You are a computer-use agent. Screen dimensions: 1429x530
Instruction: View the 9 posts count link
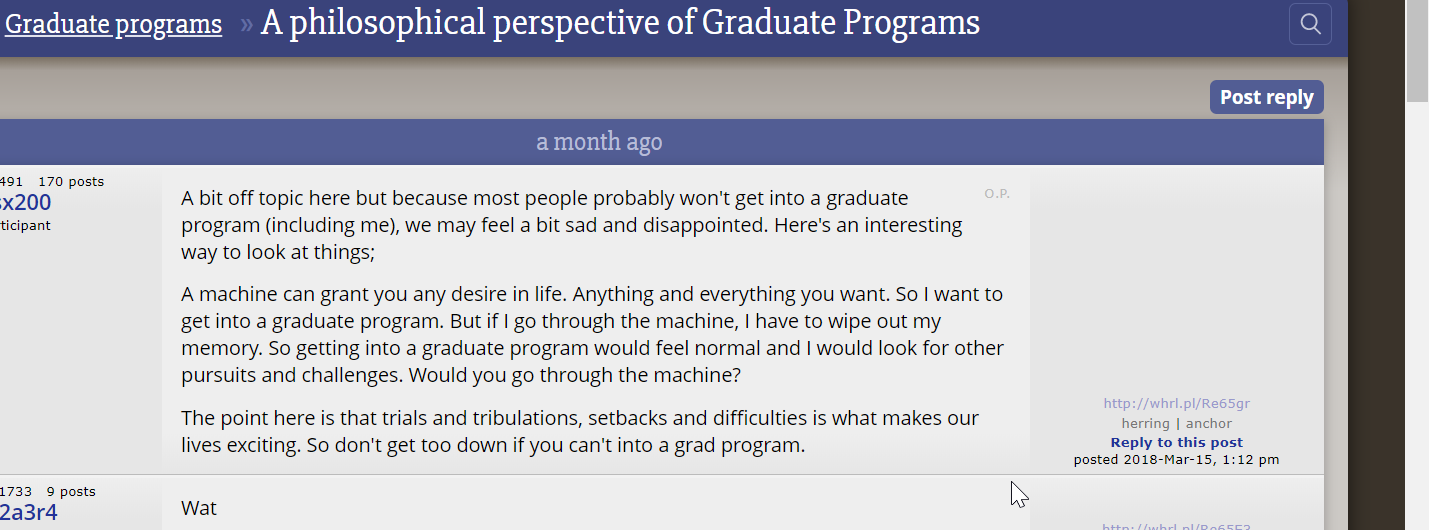pyautogui.click(x=71, y=491)
